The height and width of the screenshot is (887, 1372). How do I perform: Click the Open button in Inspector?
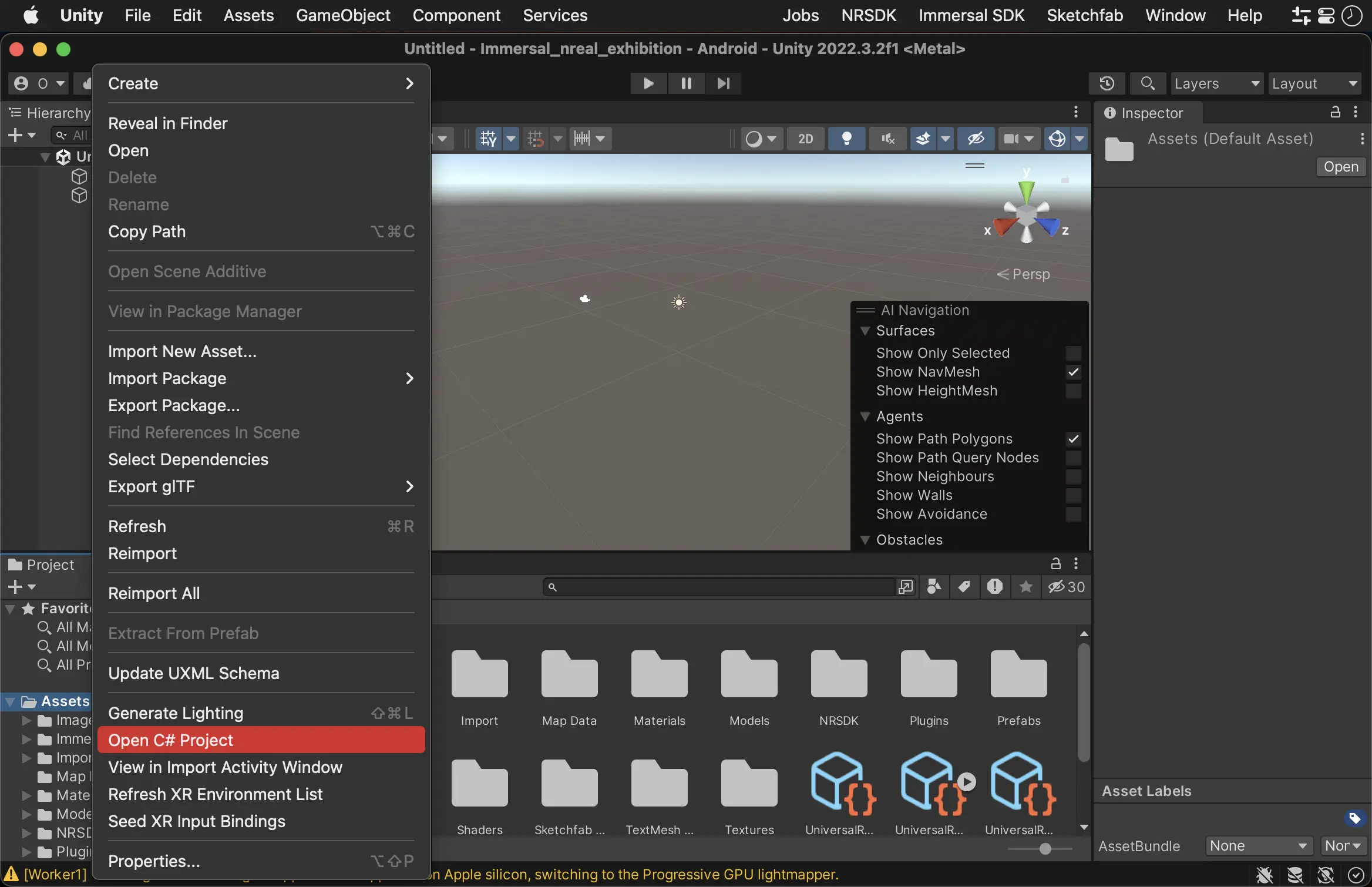point(1341,167)
